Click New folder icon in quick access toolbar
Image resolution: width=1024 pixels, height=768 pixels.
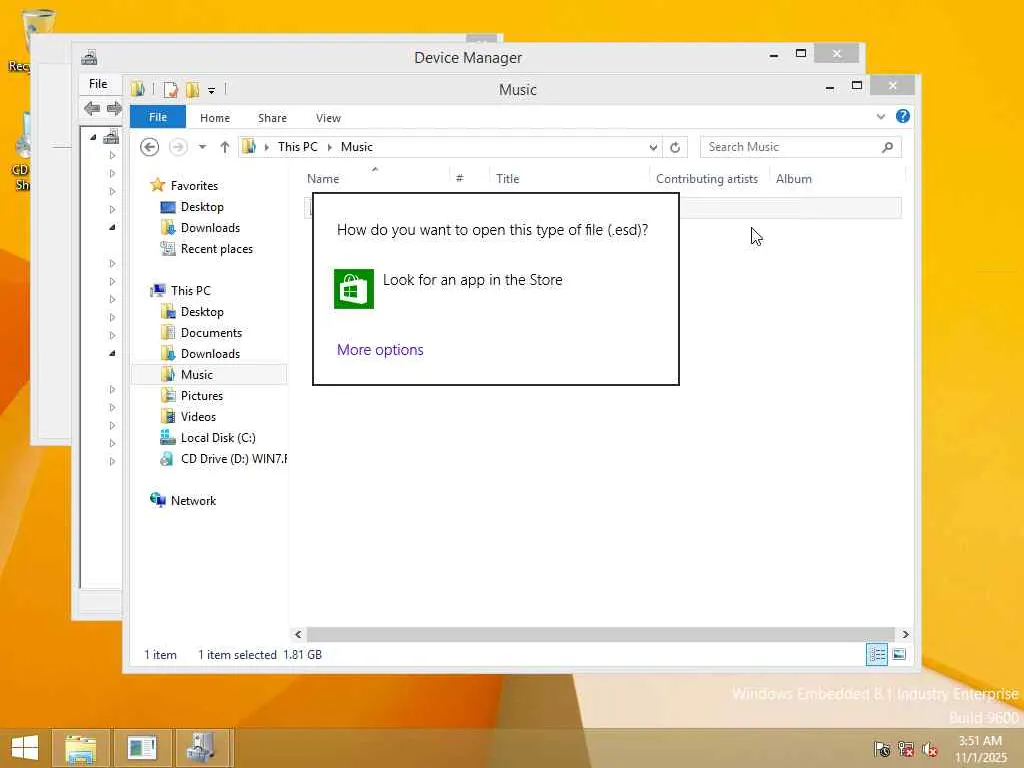tap(193, 89)
